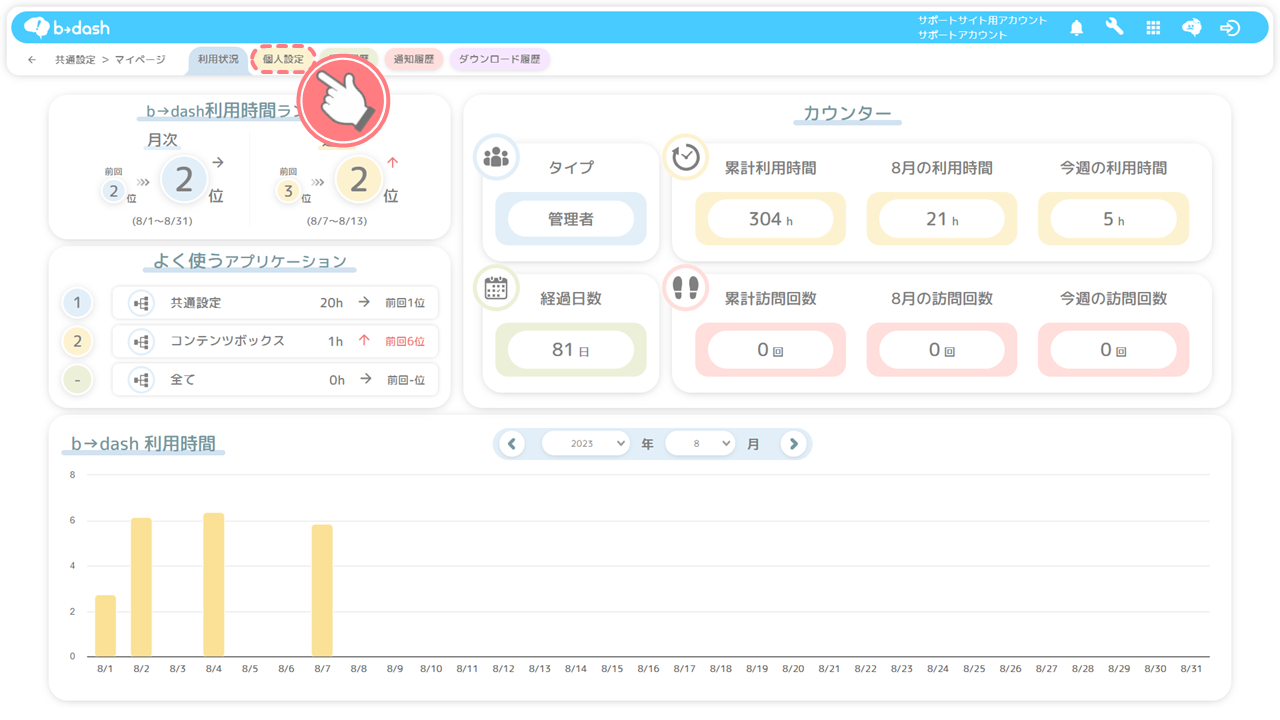Click the 8月の訪問回数 0 回 value
The height and width of the screenshot is (720, 1280).
click(x=942, y=350)
